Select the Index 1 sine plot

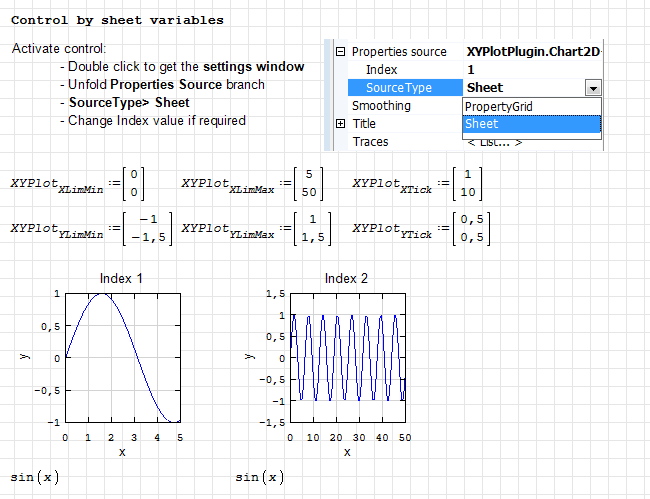point(122,357)
